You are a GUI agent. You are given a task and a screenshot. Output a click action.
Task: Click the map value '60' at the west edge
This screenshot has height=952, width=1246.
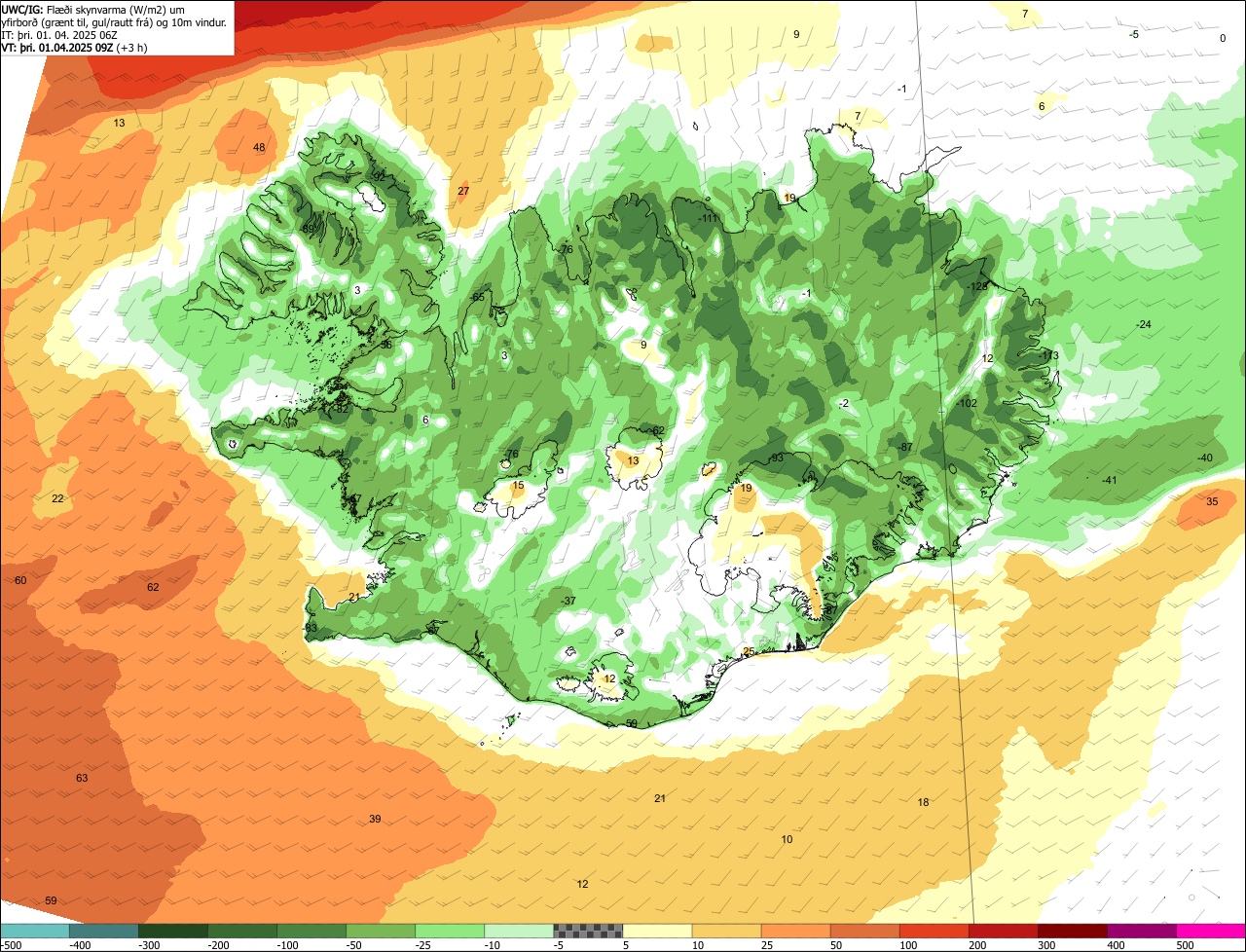(x=20, y=580)
